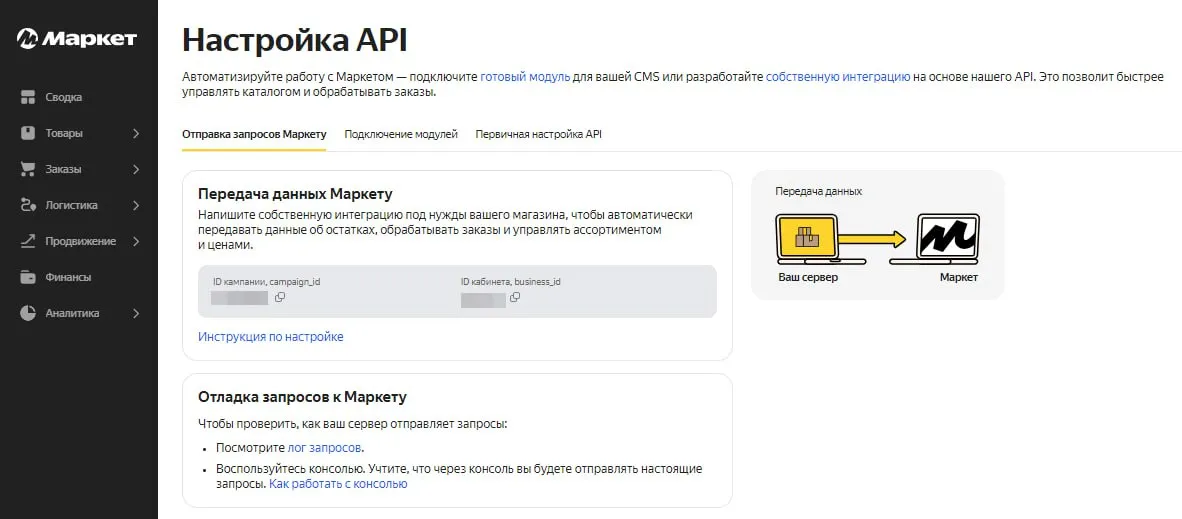The image size is (1182, 519).
Task: Expand the Продвижение submenu chevron
Action: pyautogui.click(x=136, y=241)
